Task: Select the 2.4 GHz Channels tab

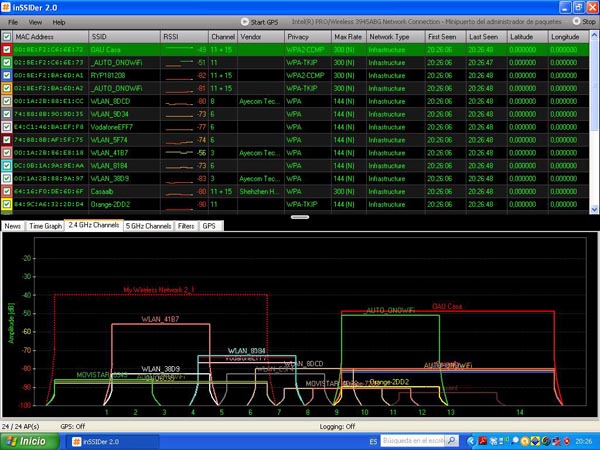Action: (94, 225)
